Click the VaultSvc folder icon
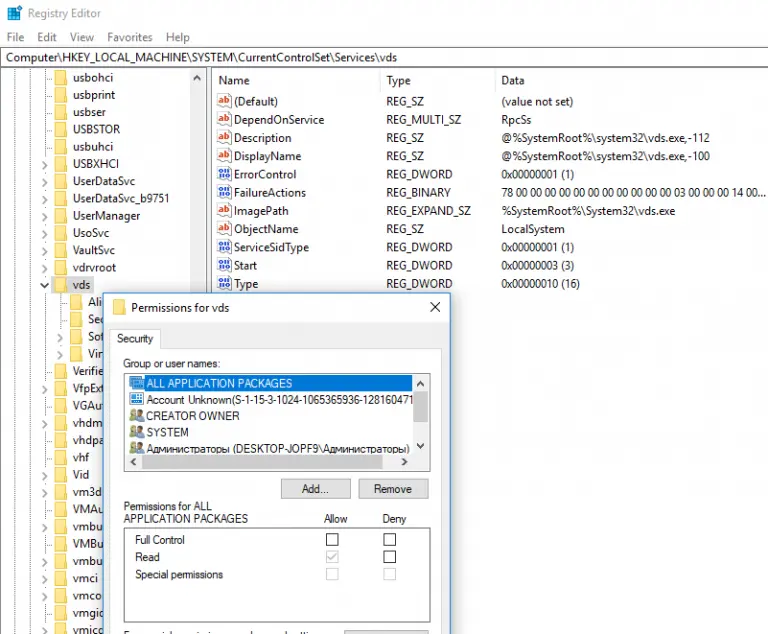 (x=60, y=250)
